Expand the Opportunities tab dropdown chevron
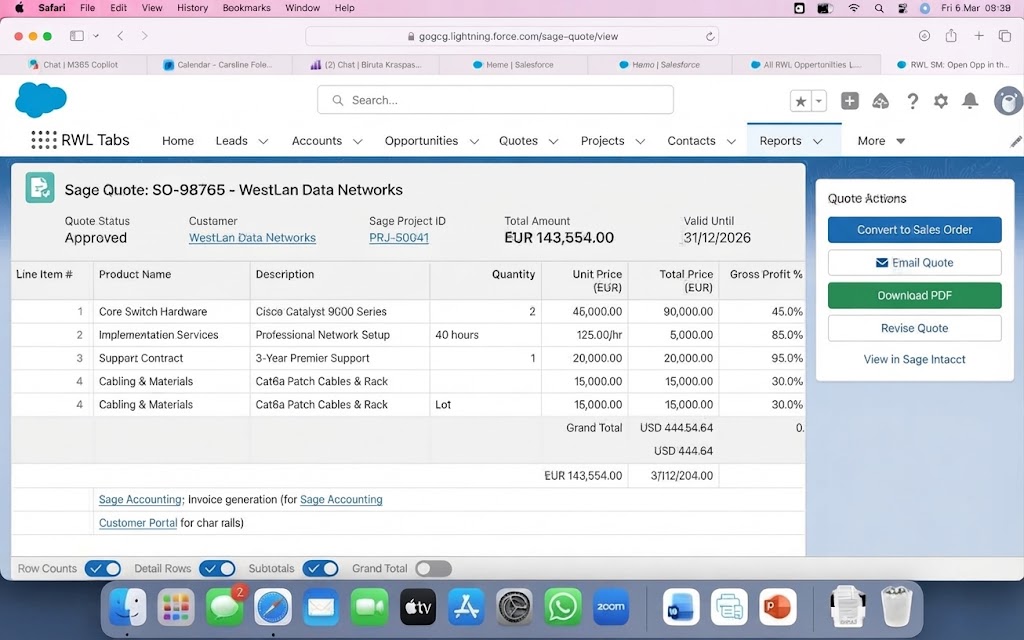Screen dimensions: 1024x640 [x=474, y=141]
